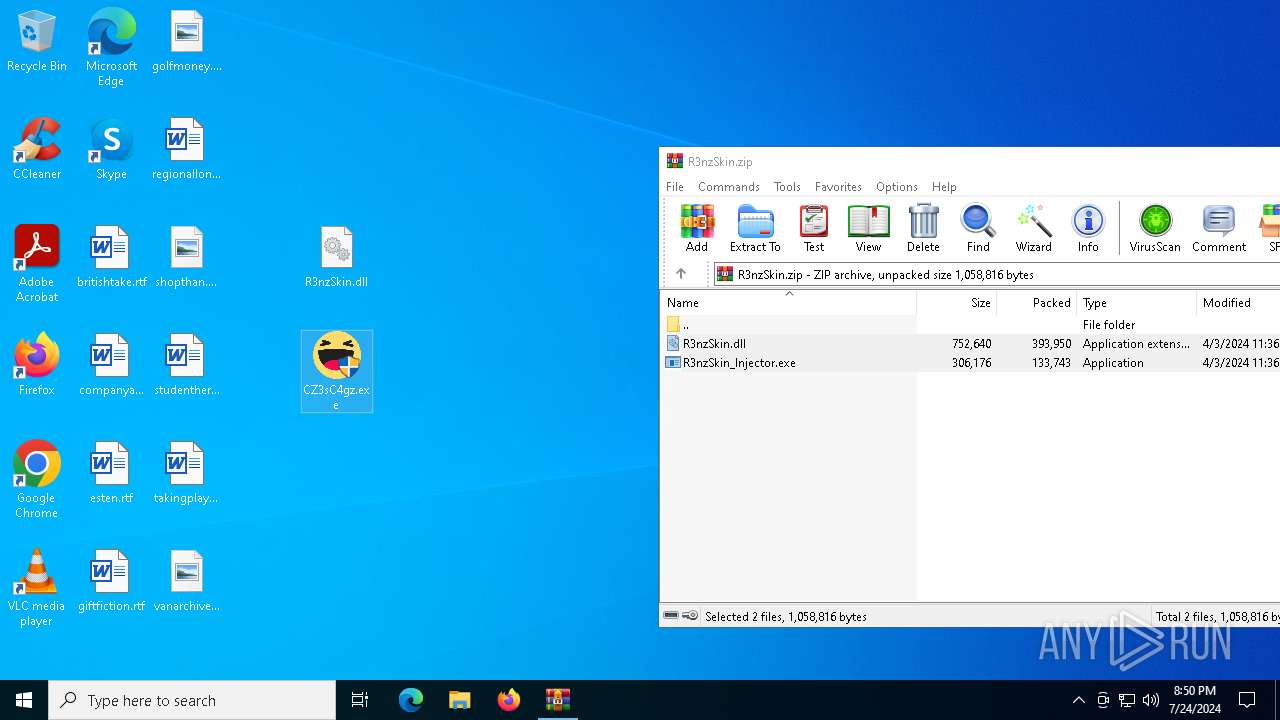This screenshot has height=720, width=1280.
Task: Select the VLC media player shortcut
Action: coord(37,588)
